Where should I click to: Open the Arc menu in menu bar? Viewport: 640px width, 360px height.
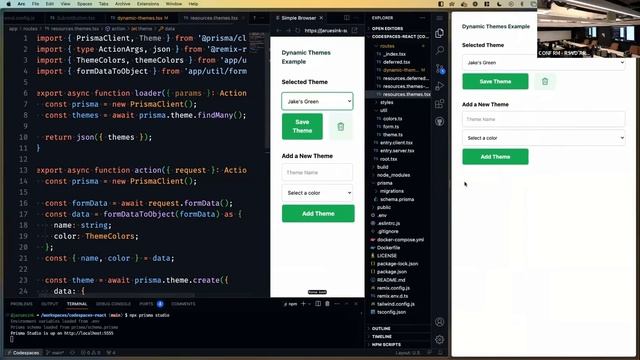point(21,4)
